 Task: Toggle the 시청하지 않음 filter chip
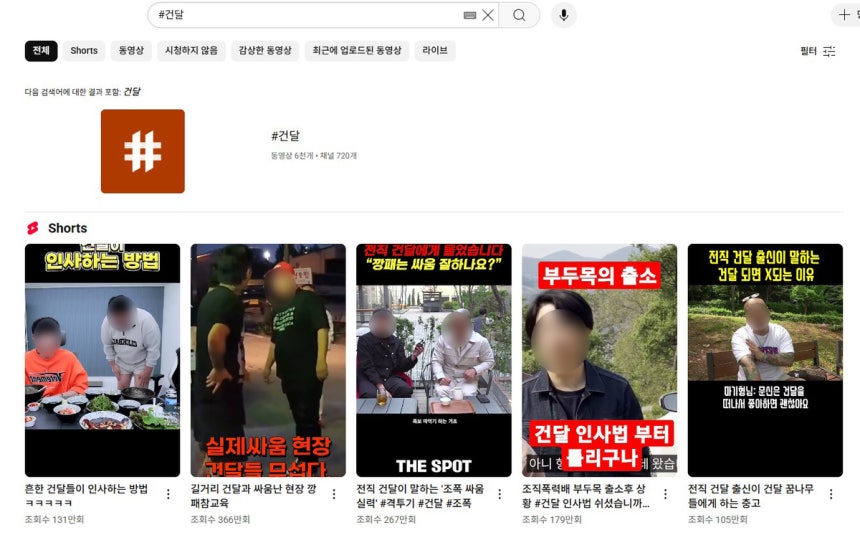191,51
